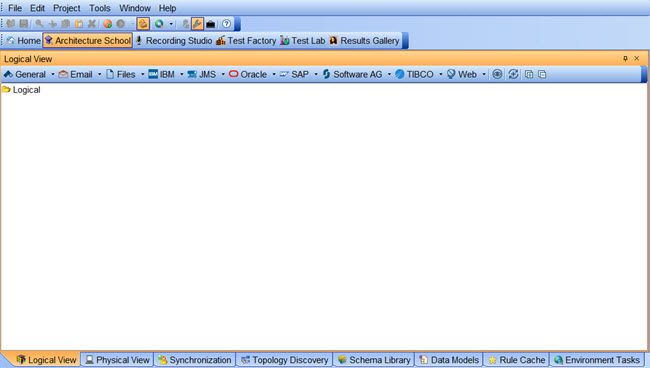Select the Architecture School perspective
Viewport: 650px width, 368px height.
(x=88, y=41)
